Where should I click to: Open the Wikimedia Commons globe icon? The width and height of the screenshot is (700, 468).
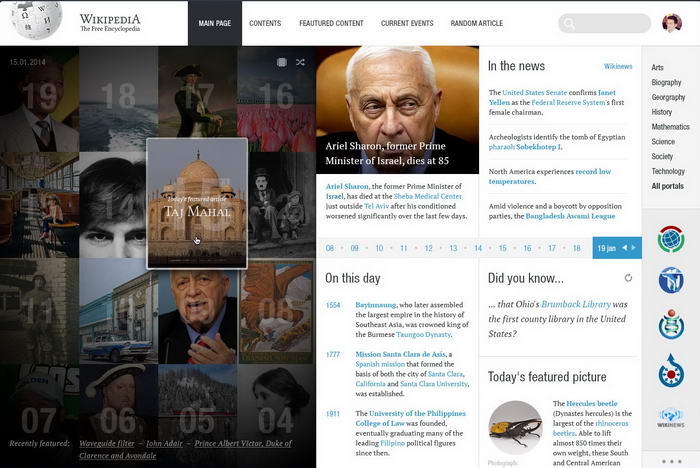point(671,239)
